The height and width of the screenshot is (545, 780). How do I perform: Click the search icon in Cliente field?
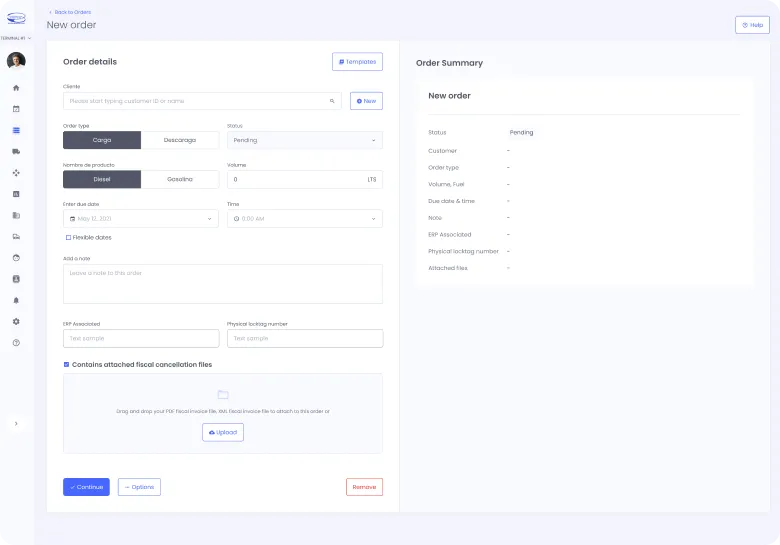pyautogui.click(x=332, y=101)
